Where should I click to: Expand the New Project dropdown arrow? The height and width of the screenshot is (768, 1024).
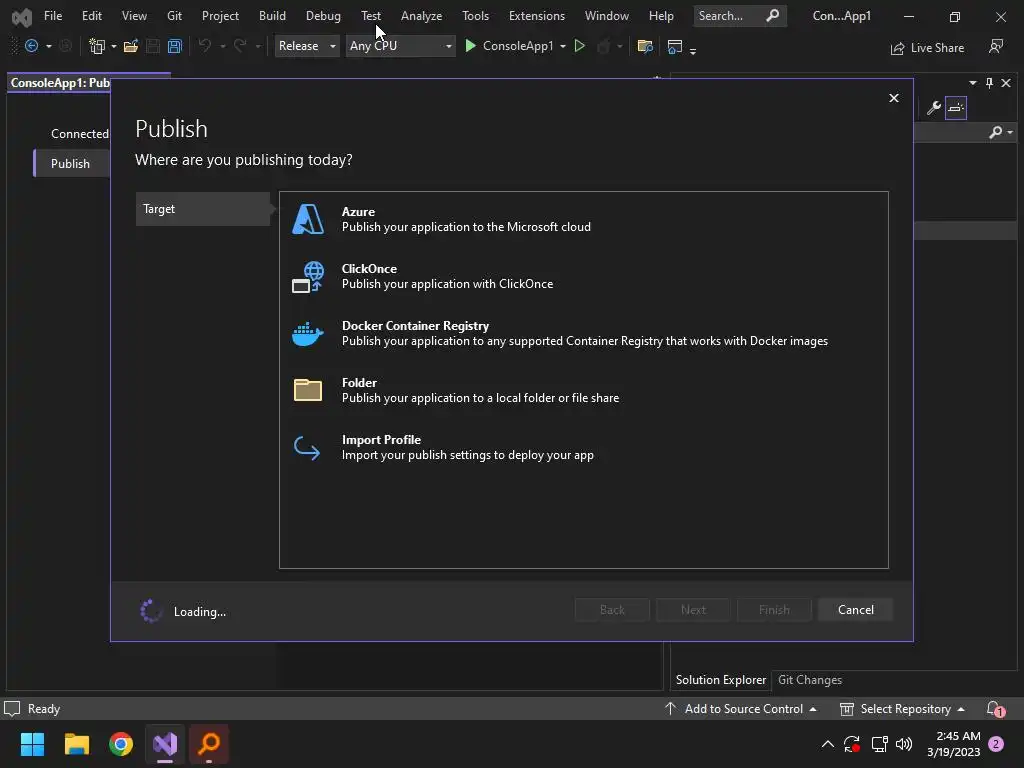pyautogui.click(x=114, y=46)
